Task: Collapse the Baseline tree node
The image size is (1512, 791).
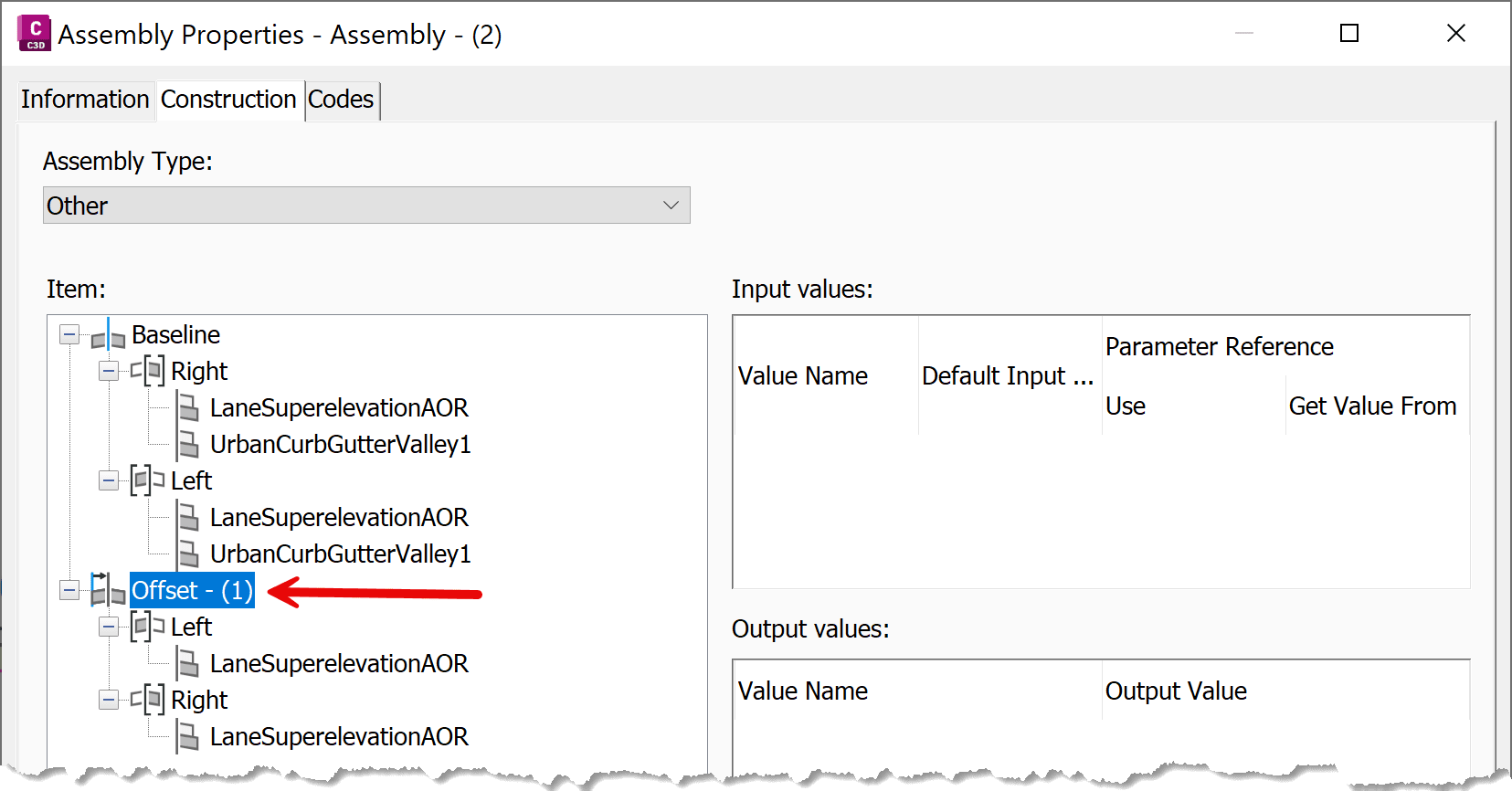Action: (69, 334)
